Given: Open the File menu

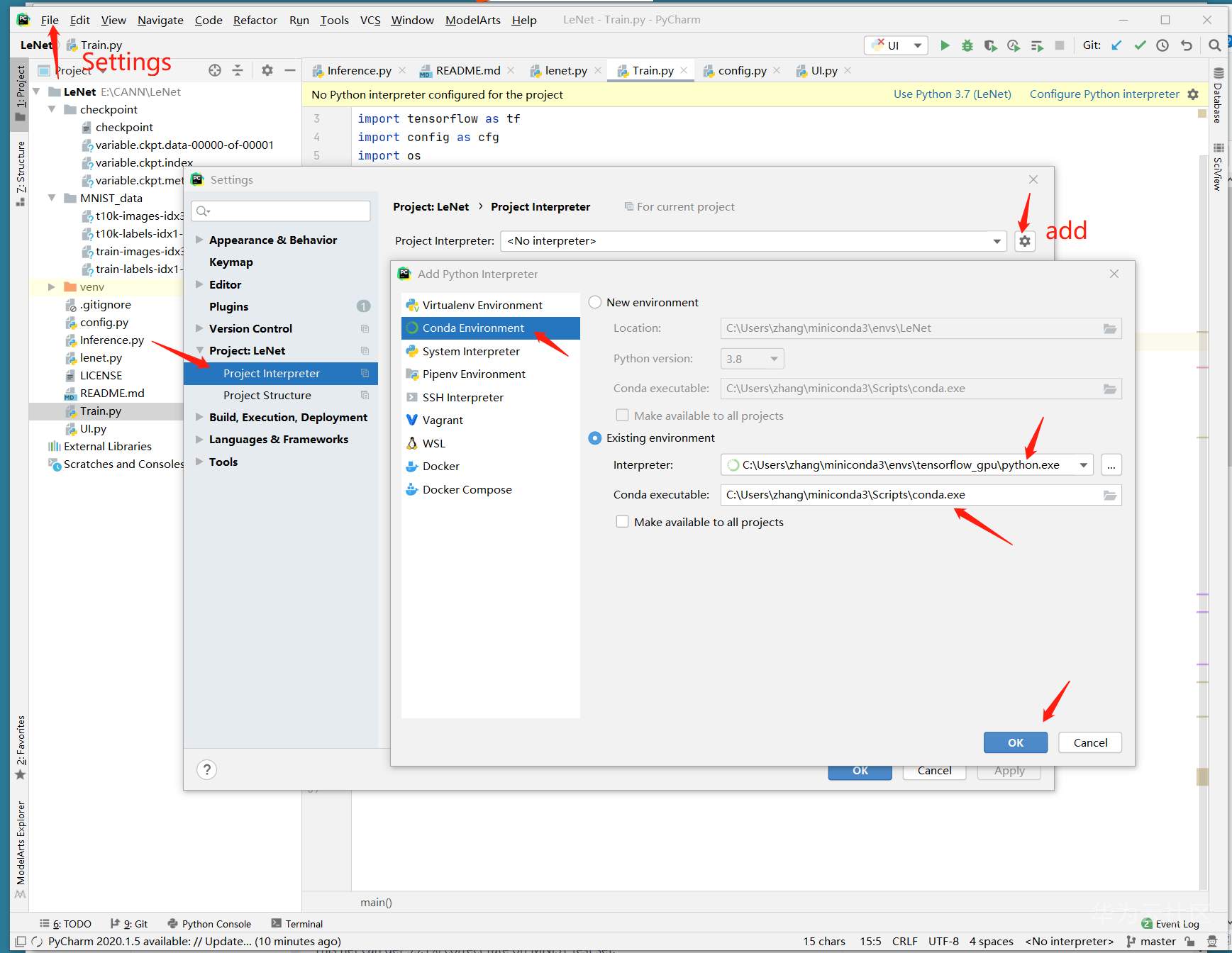Looking at the screenshot, I should (50, 20).
